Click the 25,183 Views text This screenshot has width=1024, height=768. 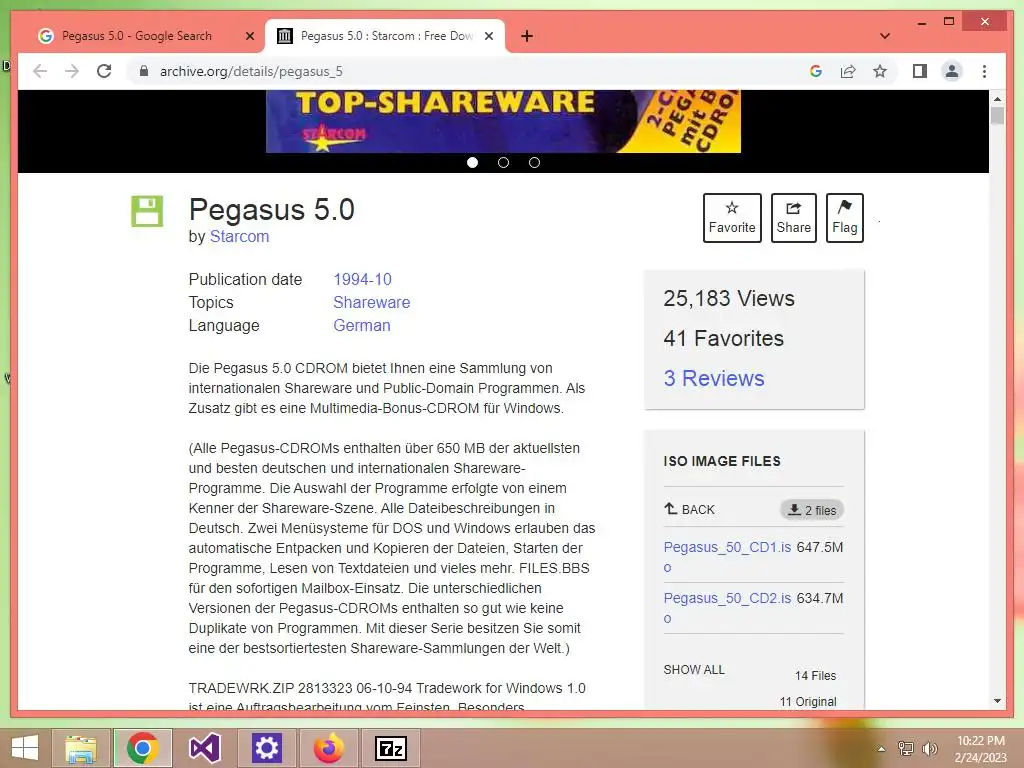coord(729,298)
